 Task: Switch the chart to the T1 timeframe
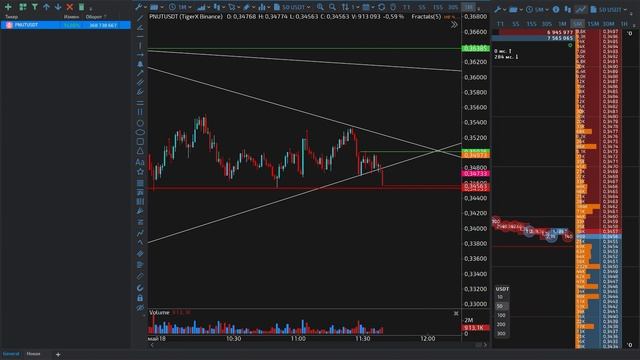[x=407, y=7]
